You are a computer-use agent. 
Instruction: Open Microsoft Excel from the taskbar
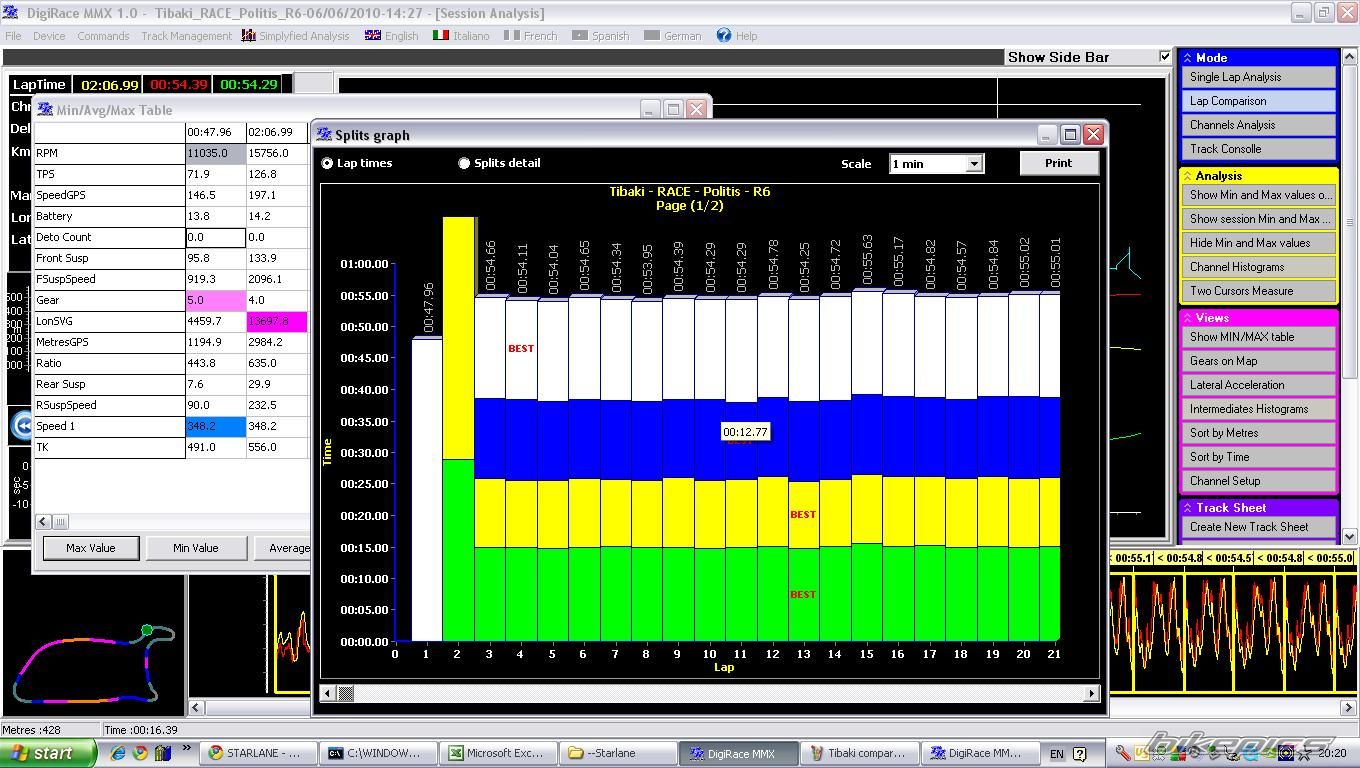pyautogui.click(x=496, y=753)
